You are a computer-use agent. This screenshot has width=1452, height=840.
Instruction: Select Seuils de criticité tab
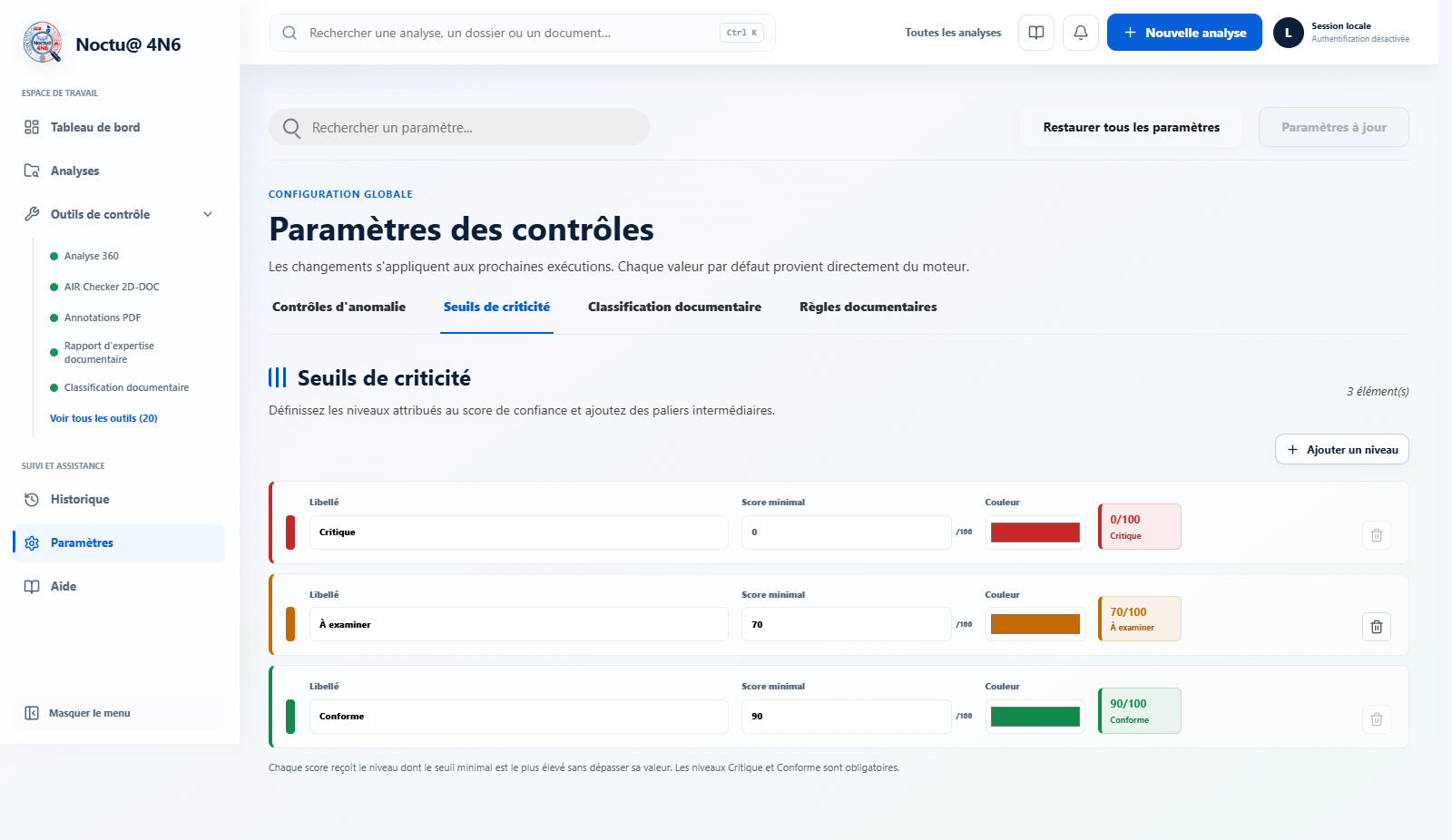(x=496, y=307)
